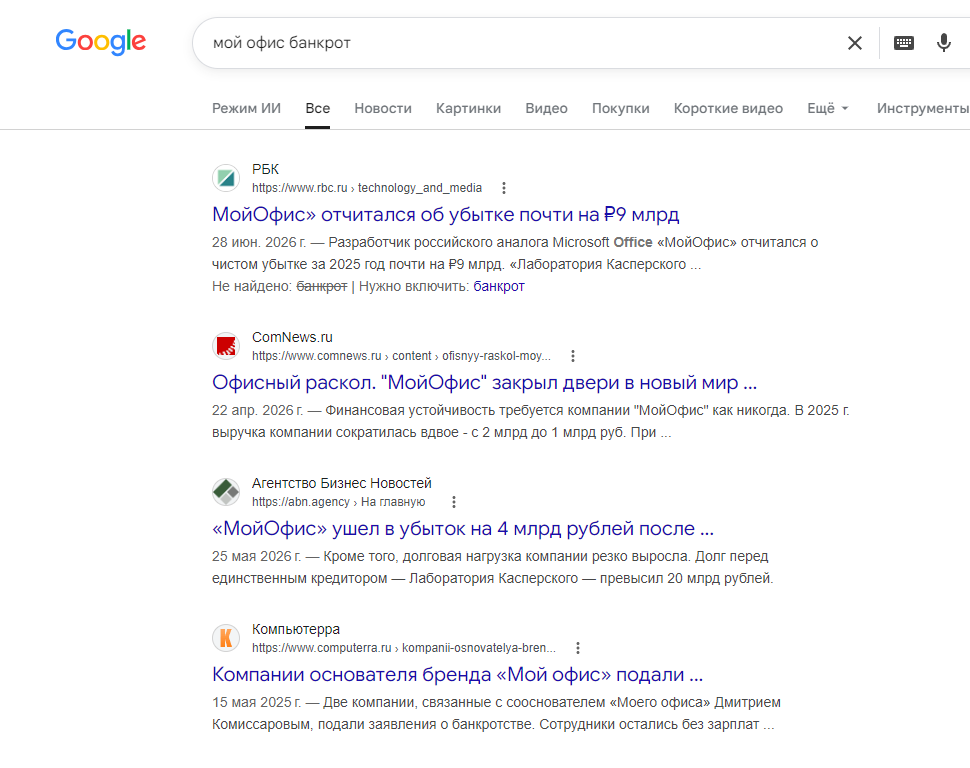The height and width of the screenshot is (768, 970).
Task: Click the '28 июн. 2026 г.' snippet date
Action: pos(259,243)
